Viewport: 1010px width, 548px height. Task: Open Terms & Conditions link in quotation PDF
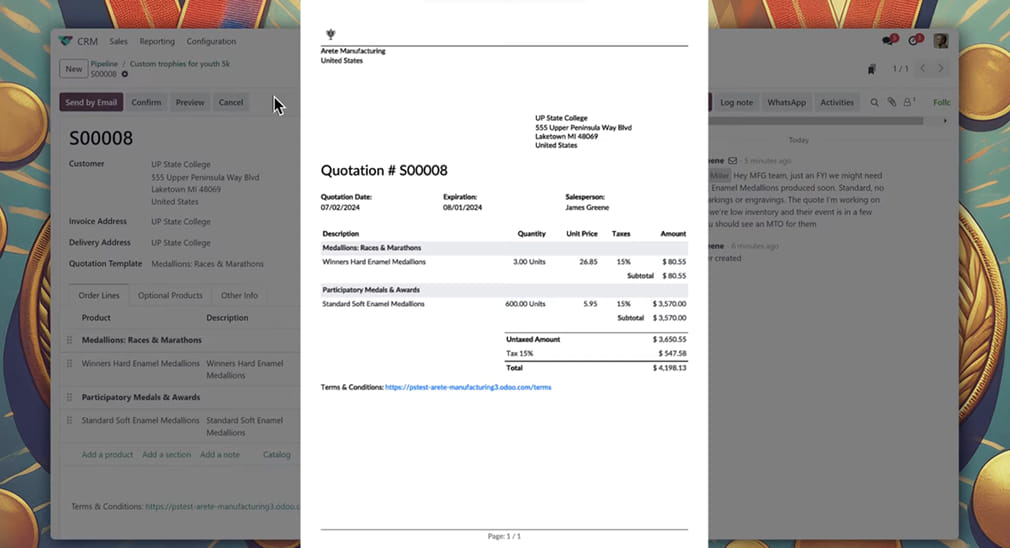467,387
